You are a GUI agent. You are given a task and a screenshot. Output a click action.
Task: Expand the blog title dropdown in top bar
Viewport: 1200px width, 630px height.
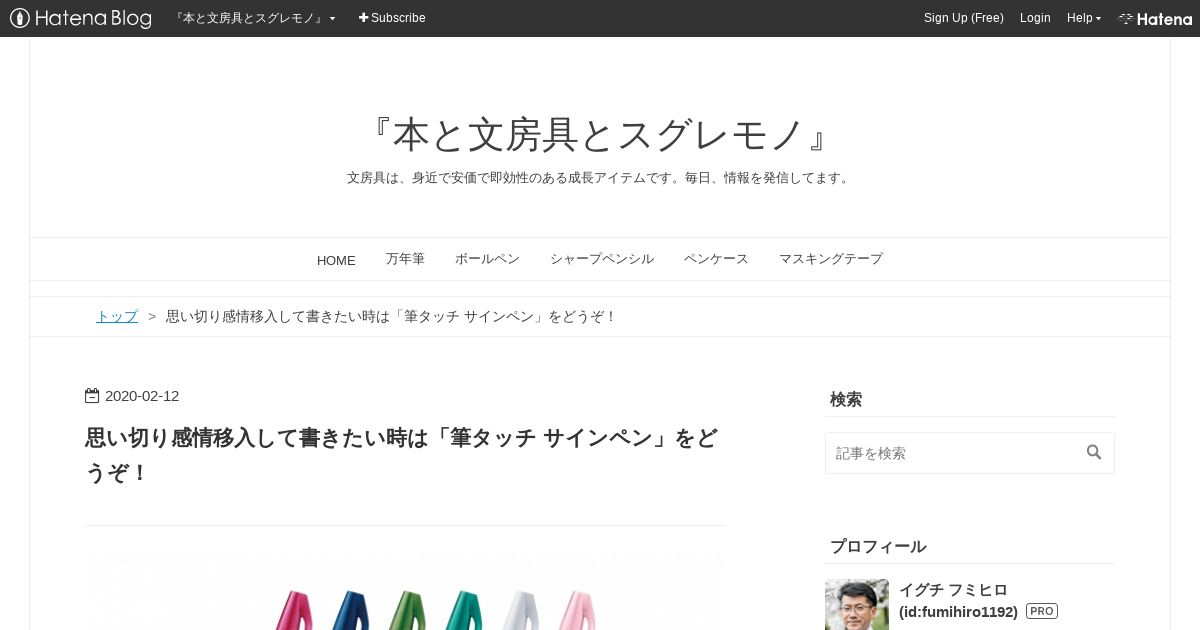[256, 18]
